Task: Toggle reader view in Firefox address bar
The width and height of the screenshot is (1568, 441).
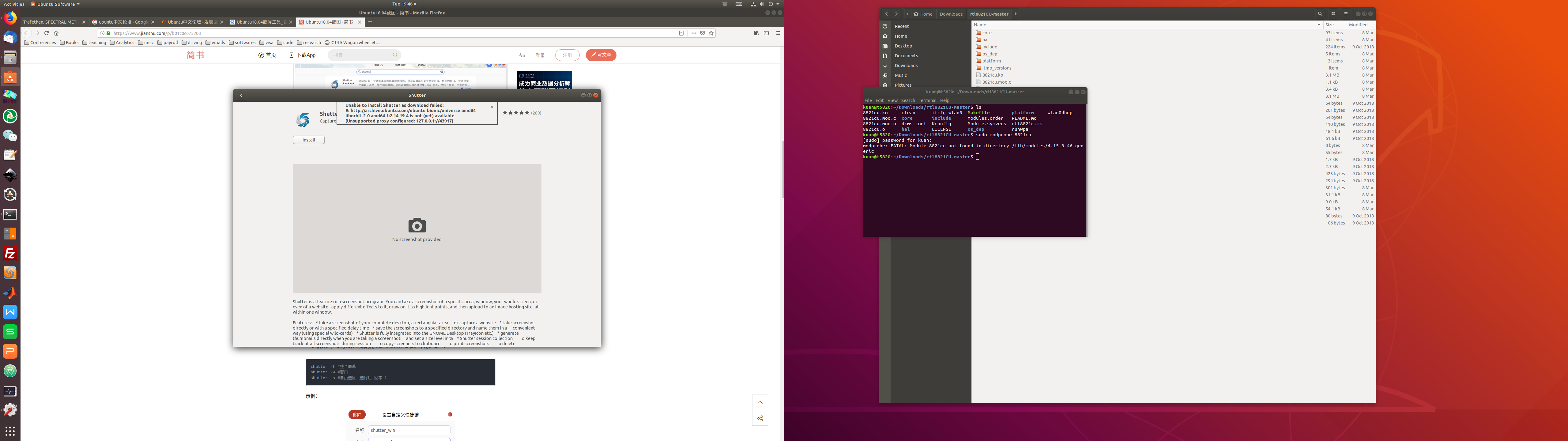Action: pyautogui.click(x=681, y=33)
